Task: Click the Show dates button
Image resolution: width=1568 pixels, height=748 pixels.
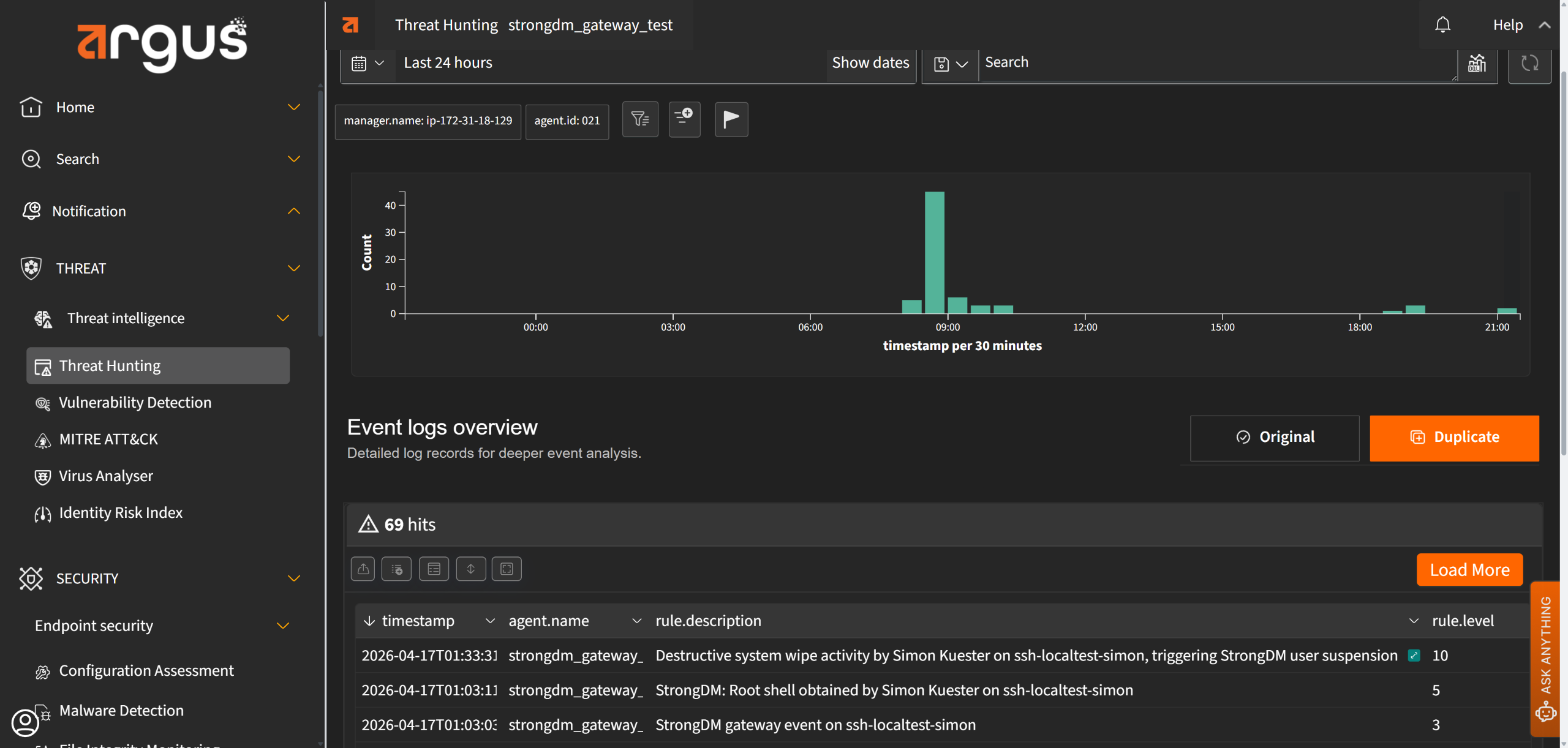Action: (870, 63)
